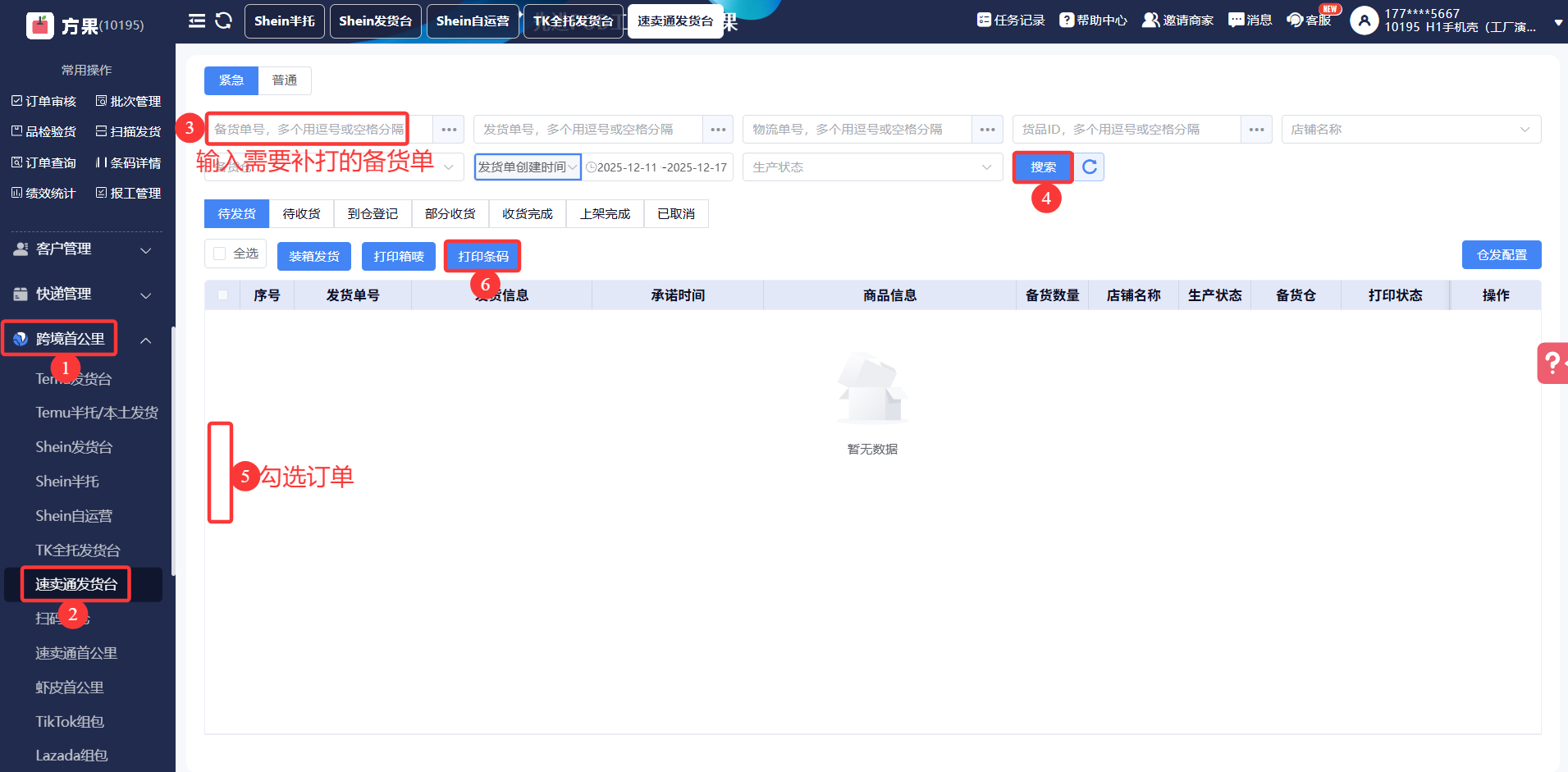This screenshot has width=1568, height=772.
Task: Switch to the TK全托发货台 top tab
Action: coord(574,21)
